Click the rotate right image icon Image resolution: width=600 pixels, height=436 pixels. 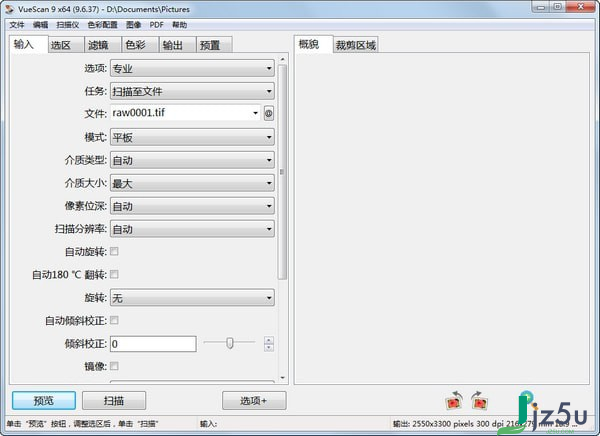[479, 400]
